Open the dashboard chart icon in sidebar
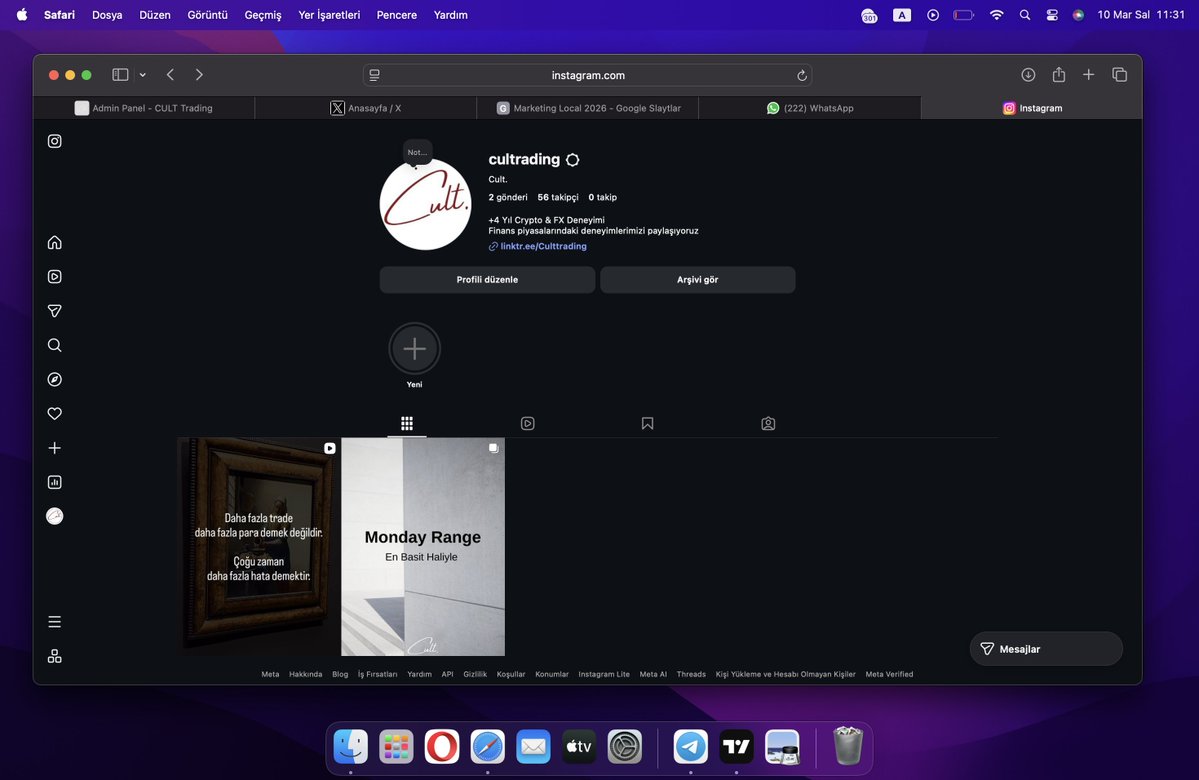Viewport: 1199px width, 780px height. [x=54, y=483]
